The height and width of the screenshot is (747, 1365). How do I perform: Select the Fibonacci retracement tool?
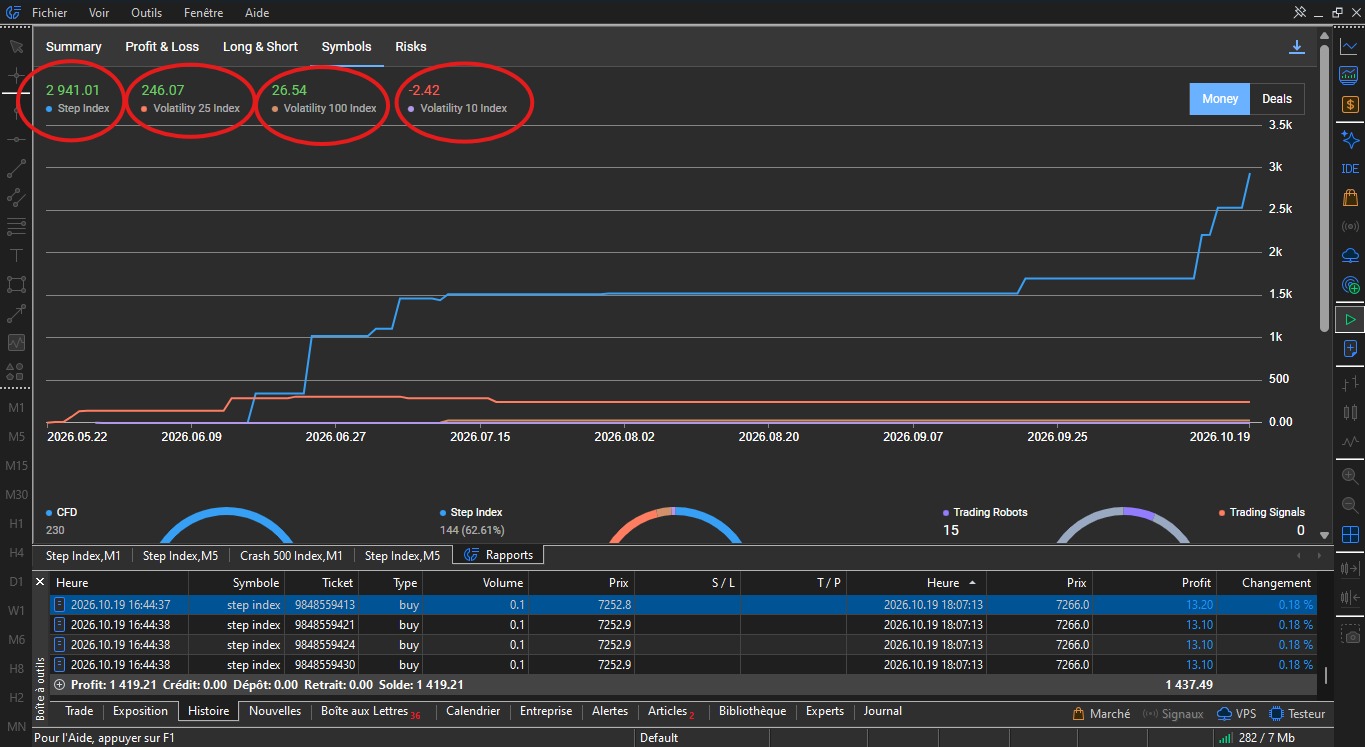(x=16, y=226)
